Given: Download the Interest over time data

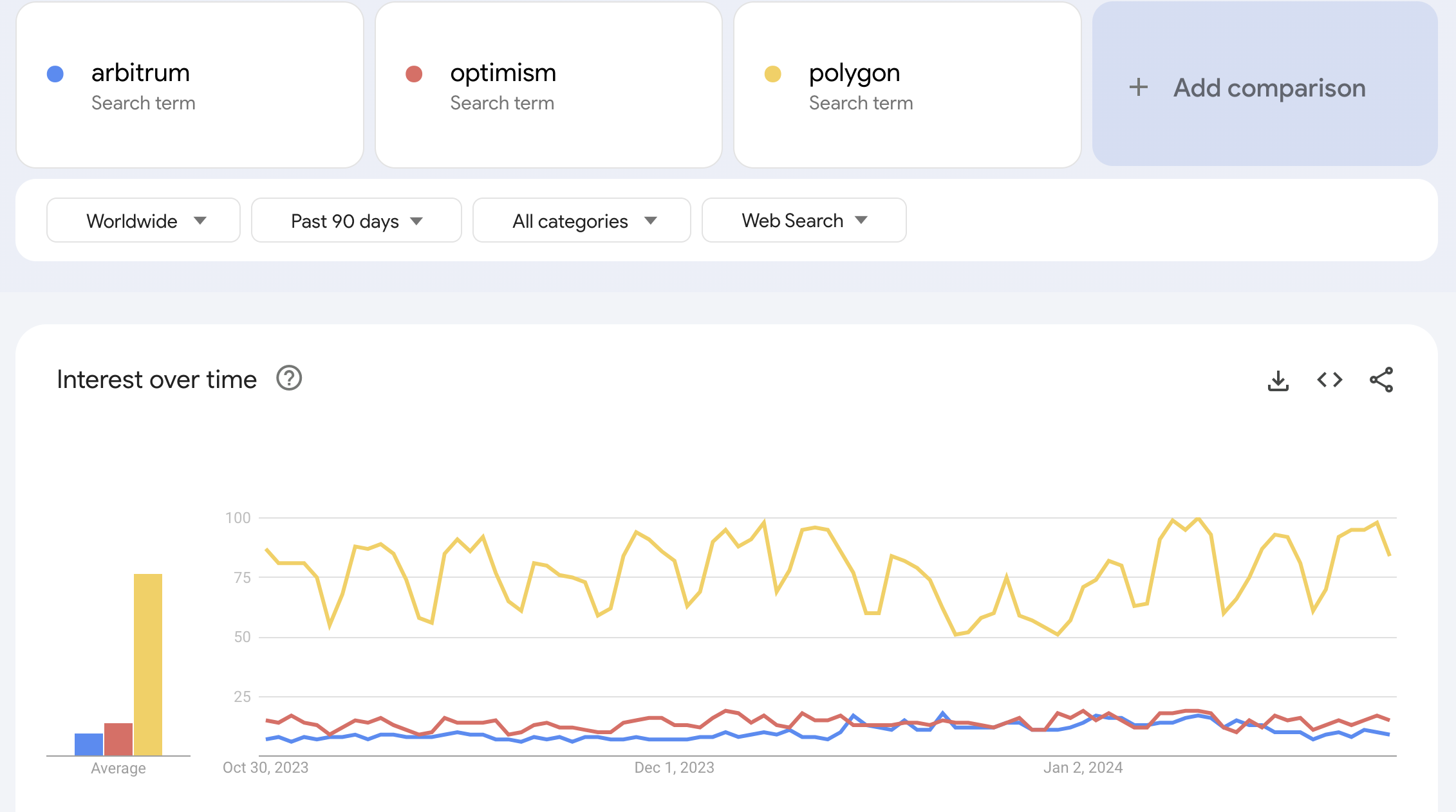Looking at the screenshot, I should 1278,380.
